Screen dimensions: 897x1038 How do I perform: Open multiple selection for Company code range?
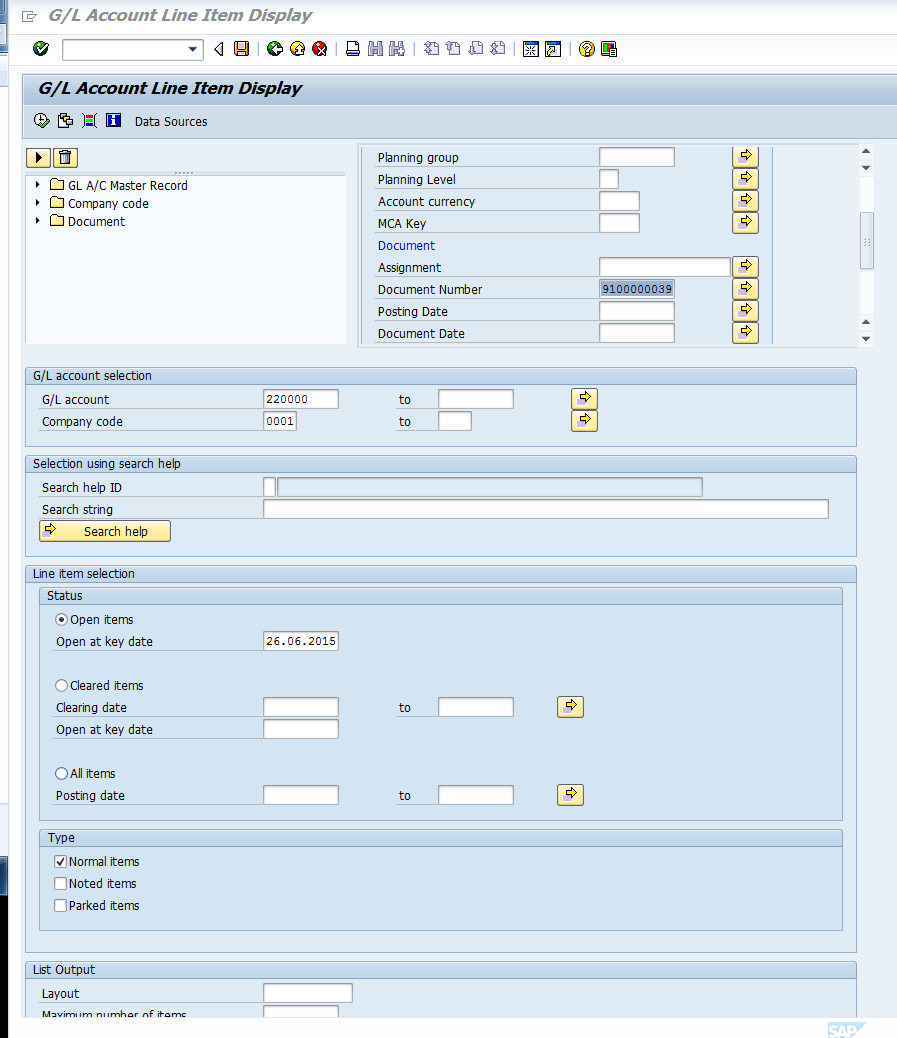585,421
